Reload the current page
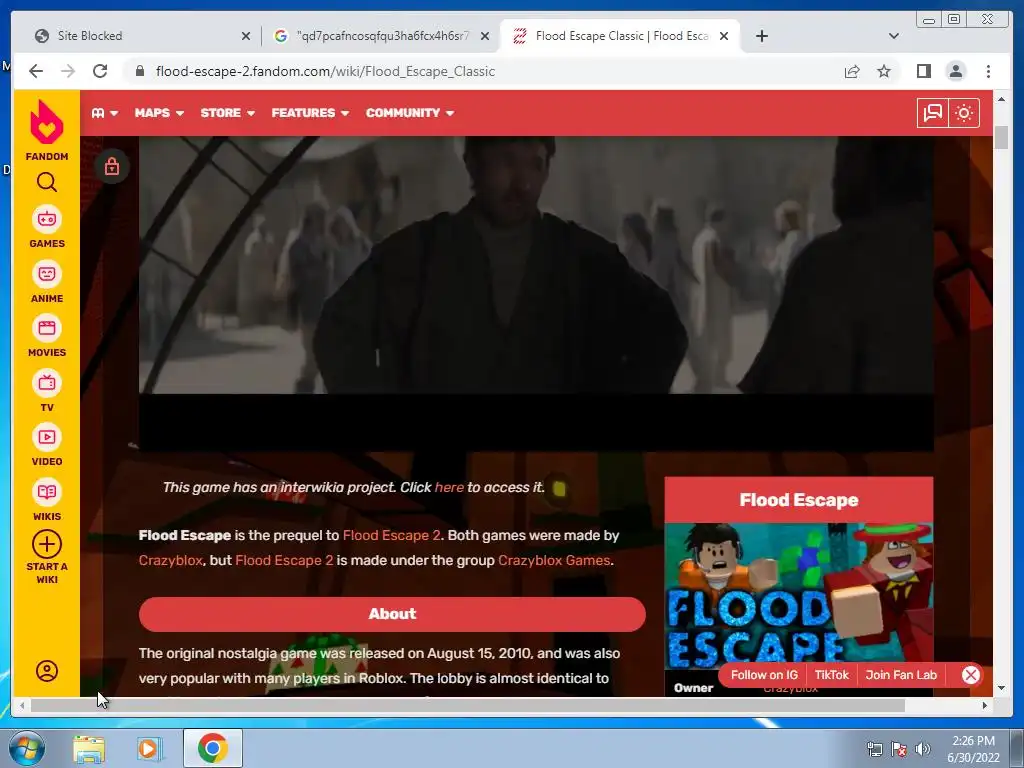1024x768 pixels. (100, 71)
